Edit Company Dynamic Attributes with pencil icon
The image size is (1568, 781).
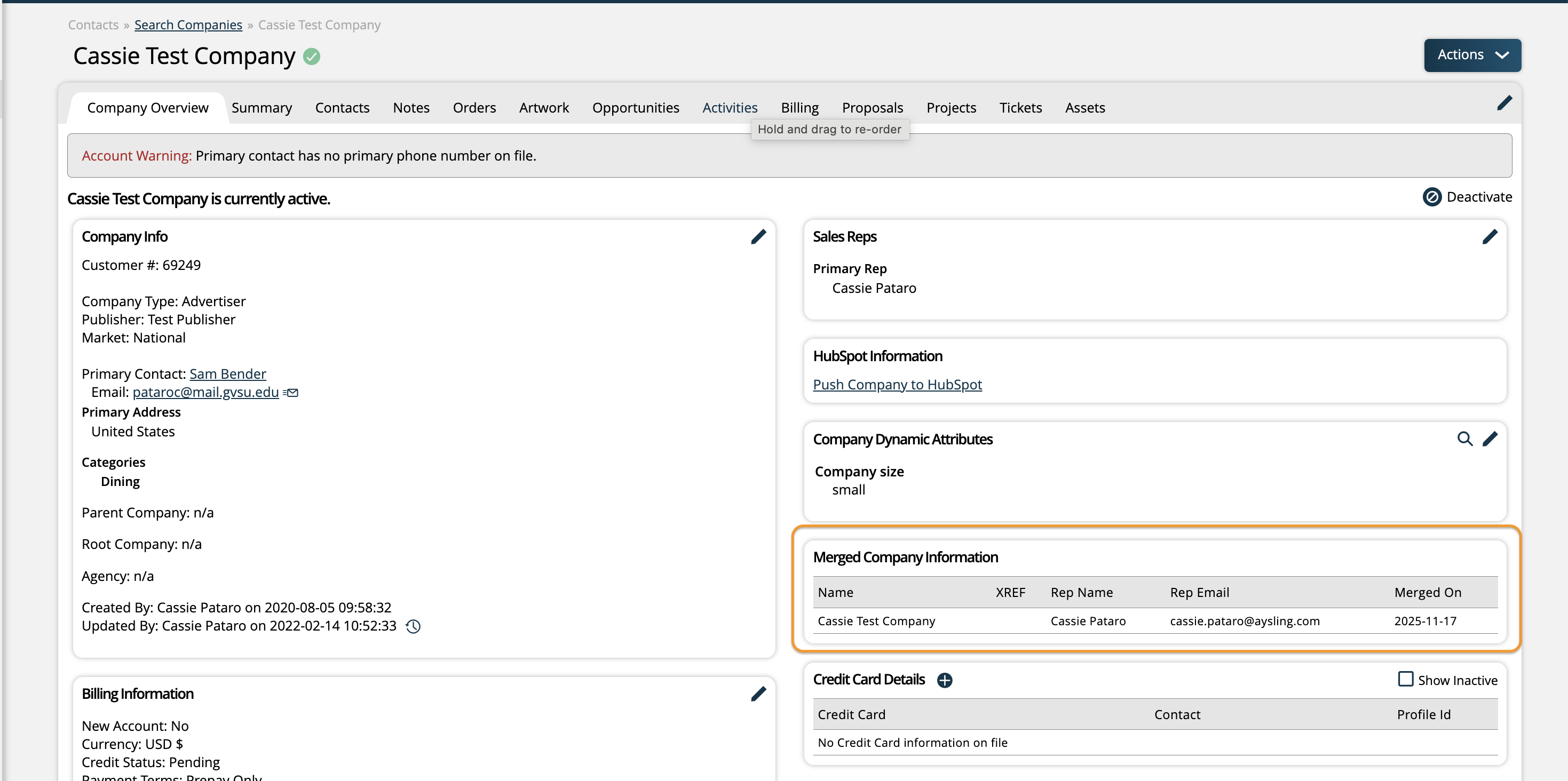coord(1489,439)
